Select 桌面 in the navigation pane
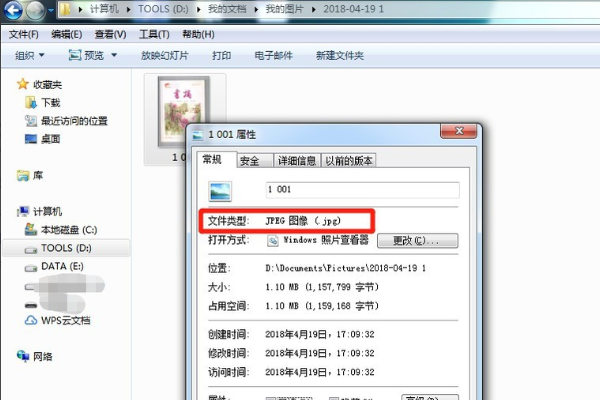Image resolution: width=600 pixels, height=400 pixels. pyautogui.click(x=51, y=139)
